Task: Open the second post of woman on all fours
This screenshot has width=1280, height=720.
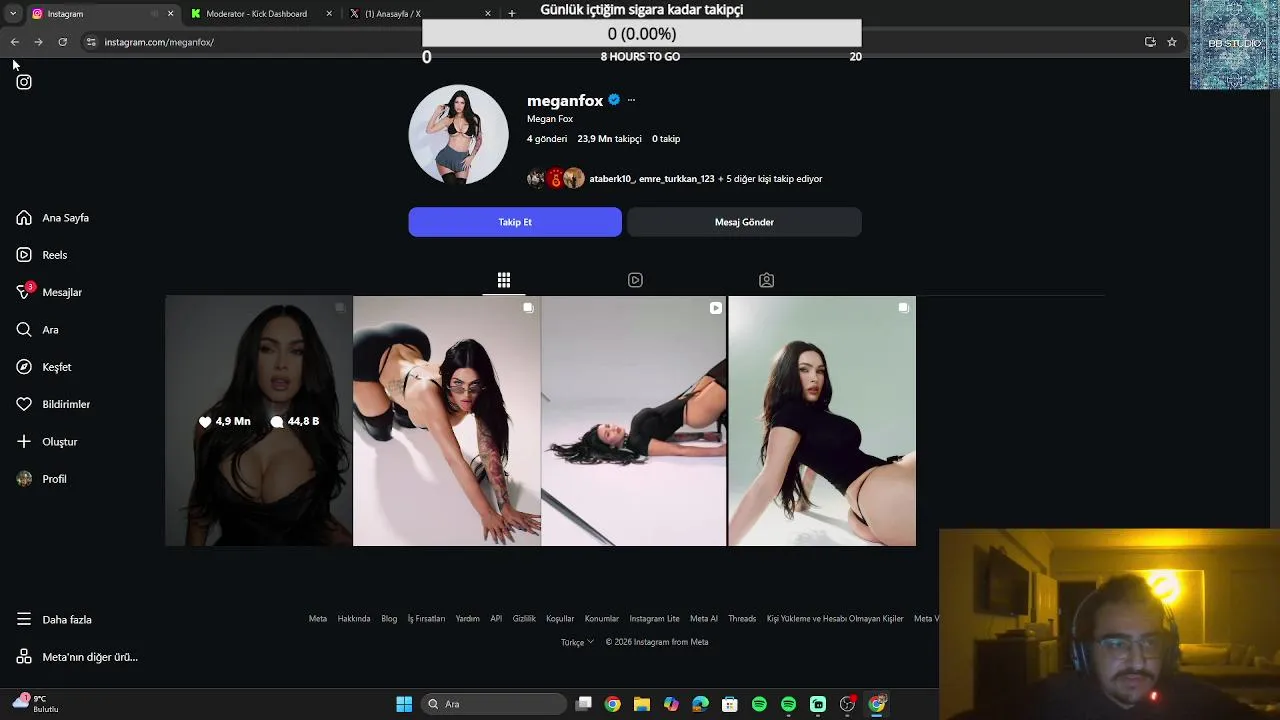Action: (446, 421)
